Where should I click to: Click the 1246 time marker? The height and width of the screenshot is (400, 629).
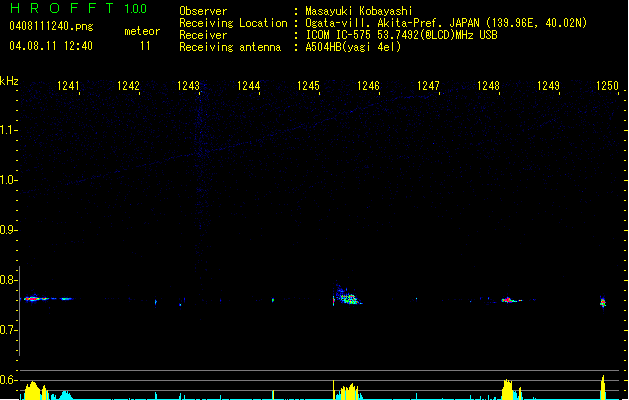point(368,86)
